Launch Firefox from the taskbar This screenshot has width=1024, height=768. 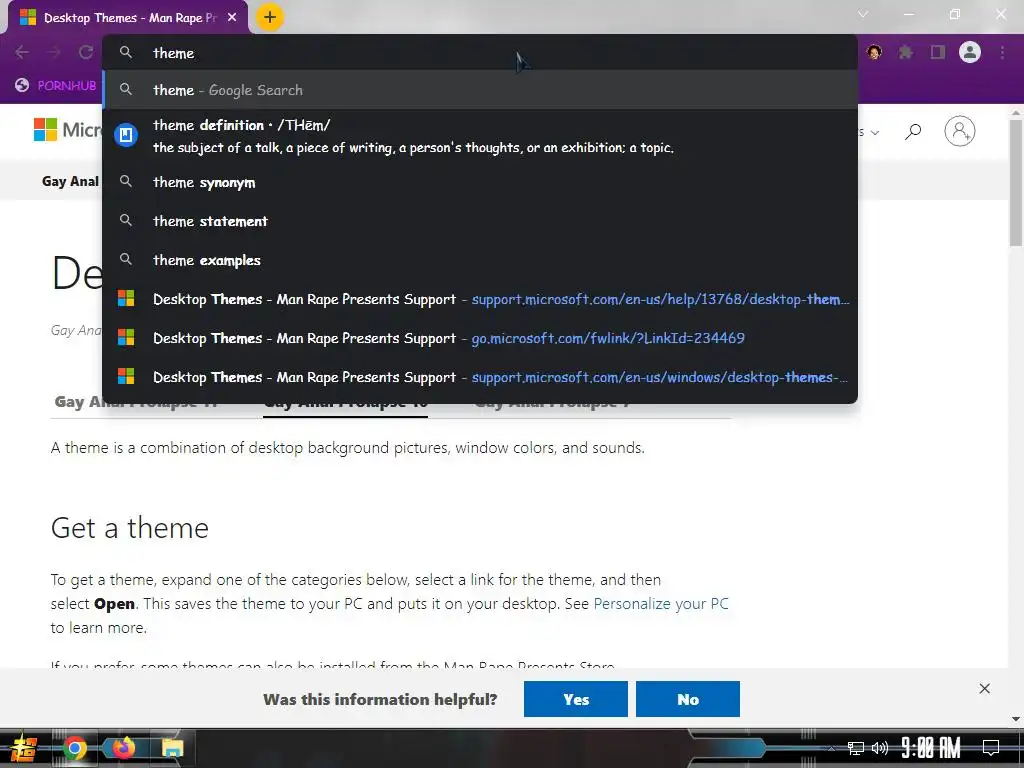(123, 748)
